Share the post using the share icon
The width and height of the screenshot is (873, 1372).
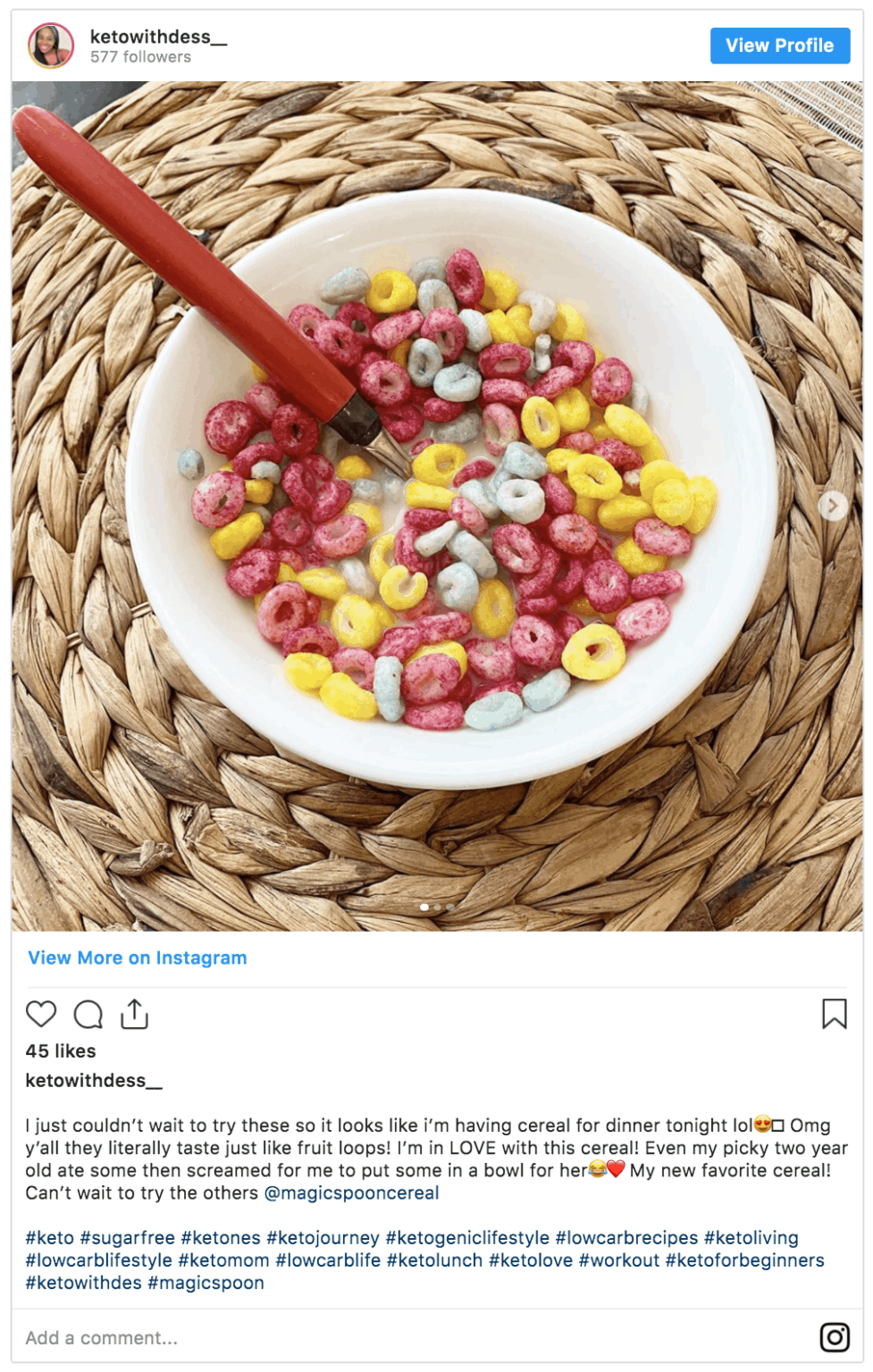(x=134, y=1014)
